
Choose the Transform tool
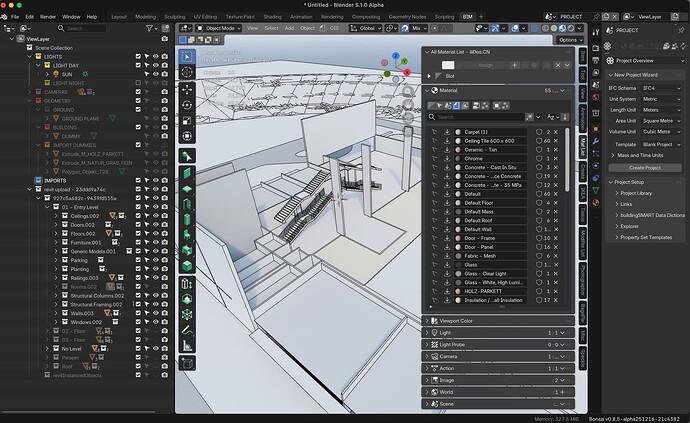coord(187,136)
